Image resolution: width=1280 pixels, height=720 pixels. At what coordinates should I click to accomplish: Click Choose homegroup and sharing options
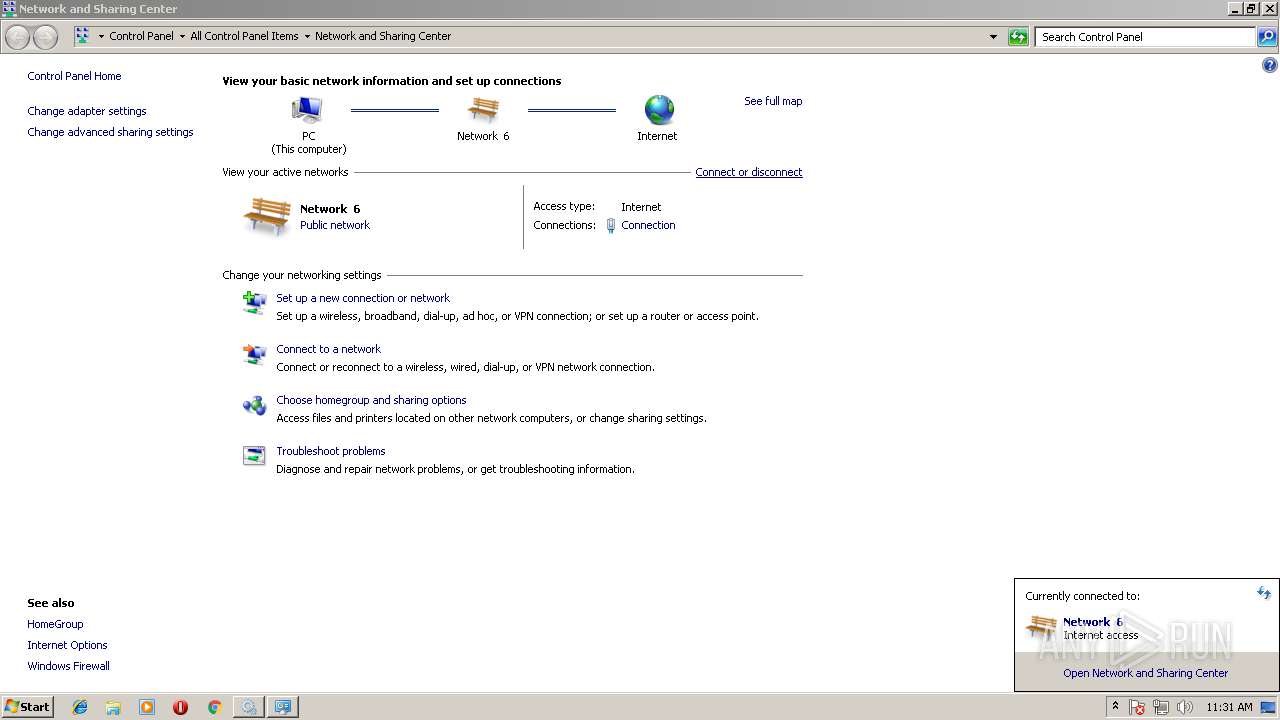coord(371,400)
